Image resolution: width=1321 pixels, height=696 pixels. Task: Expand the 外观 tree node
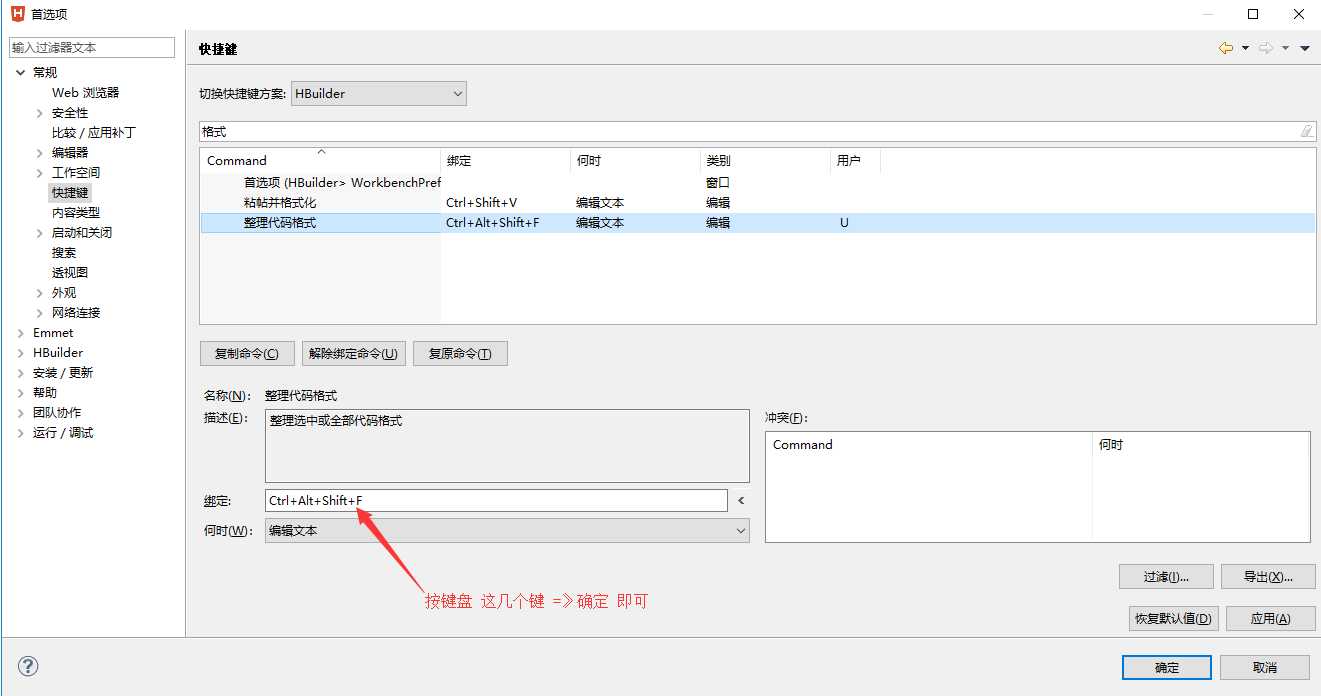(40, 293)
